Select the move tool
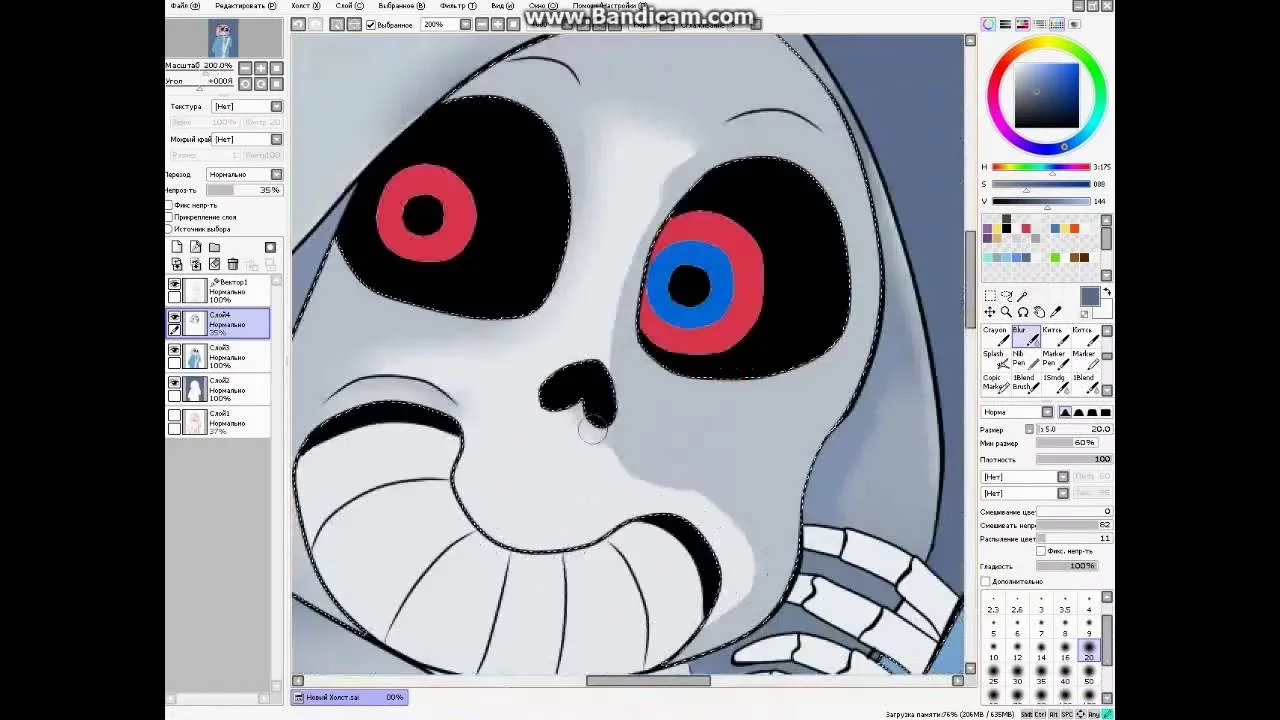This screenshot has width=1280, height=720. pyautogui.click(x=990, y=312)
